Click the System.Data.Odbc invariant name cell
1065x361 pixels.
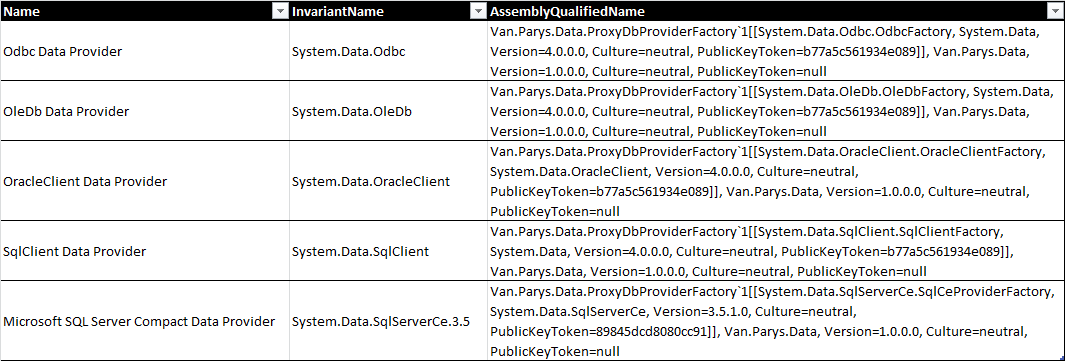387,52
